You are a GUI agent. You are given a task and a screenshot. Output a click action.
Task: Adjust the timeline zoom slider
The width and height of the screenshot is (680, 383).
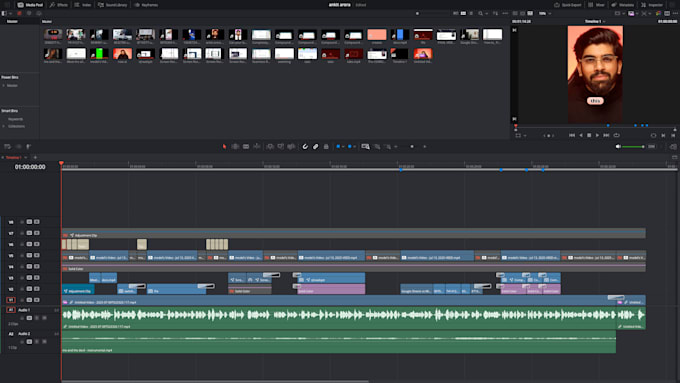pyautogui.click(x=412, y=147)
